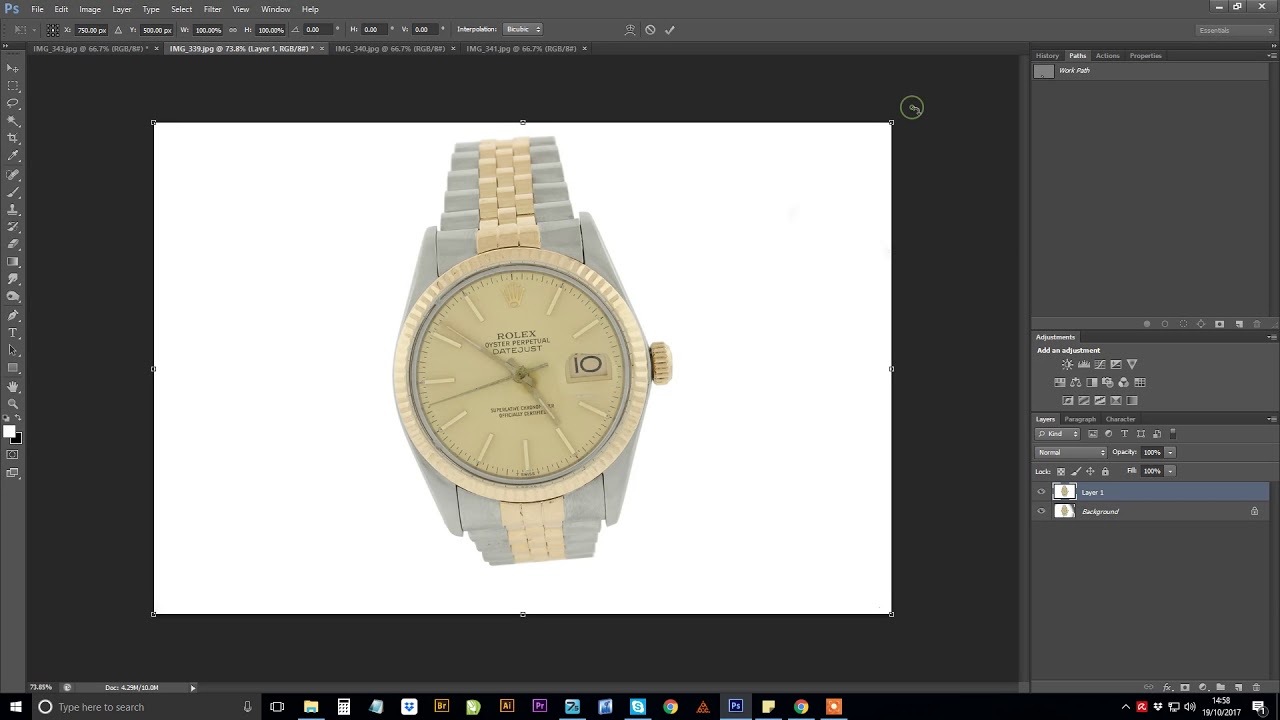Select the Eyedropper tool
Viewport: 1280px width, 720px height.
(x=13, y=156)
